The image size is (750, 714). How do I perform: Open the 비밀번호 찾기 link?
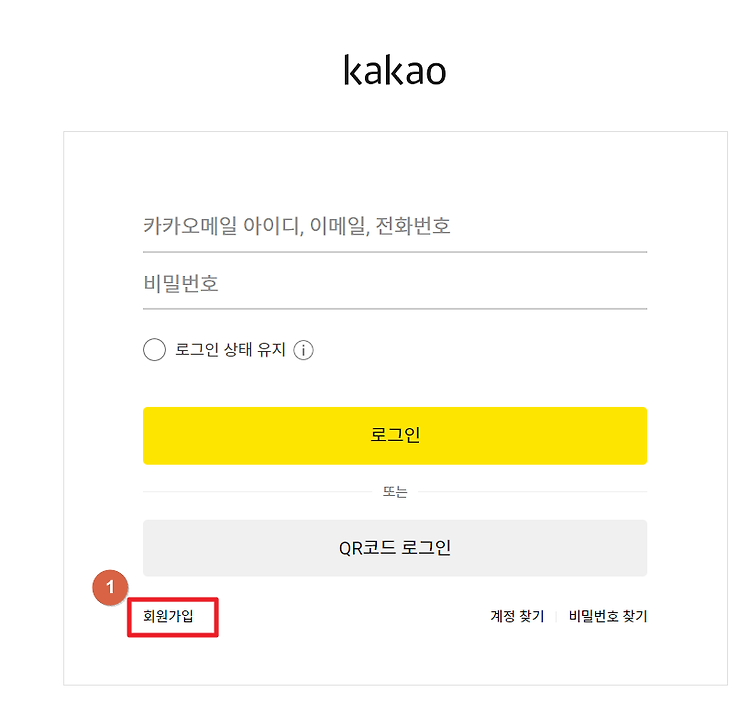point(607,616)
